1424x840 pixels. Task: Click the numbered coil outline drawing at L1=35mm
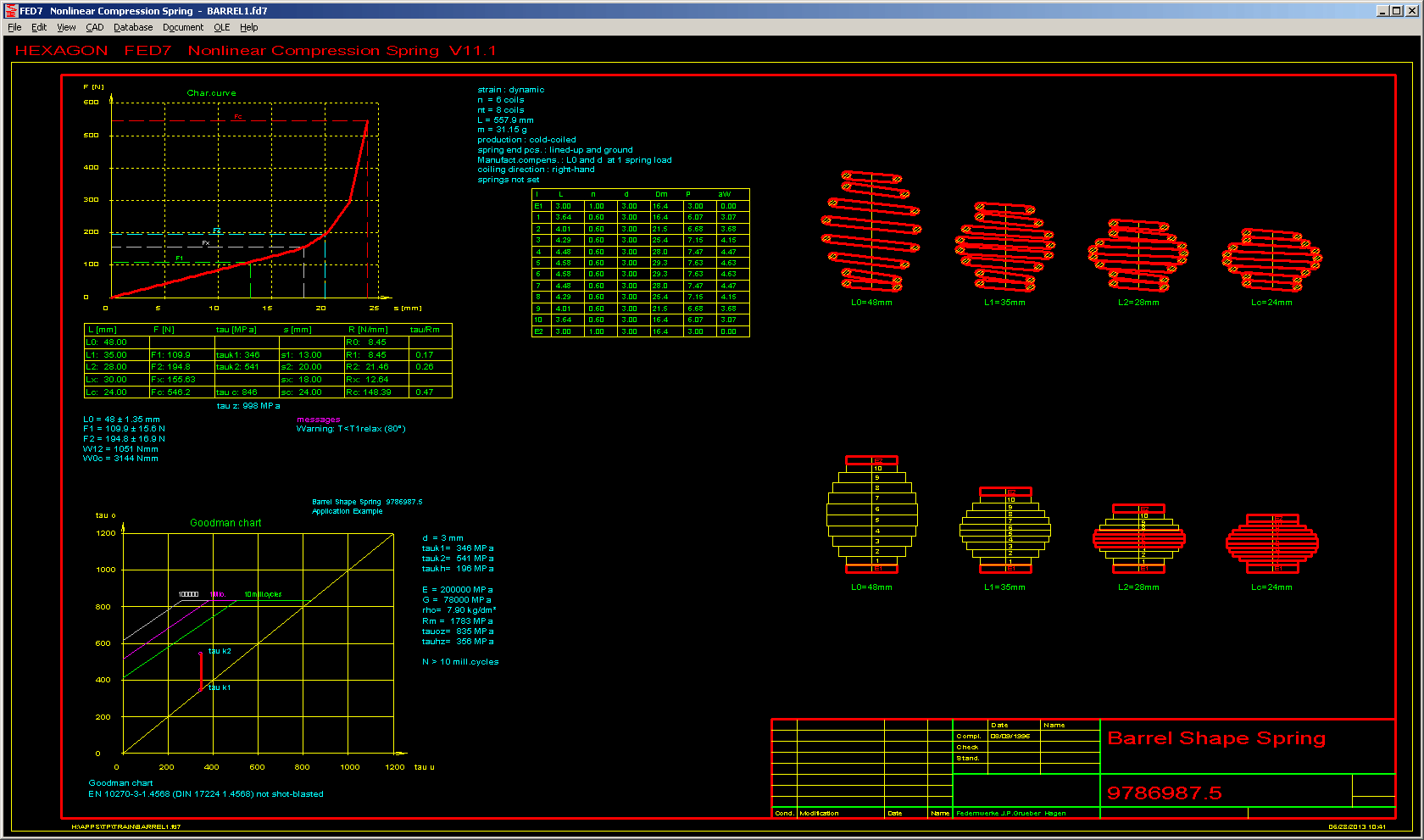pos(1005,530)
